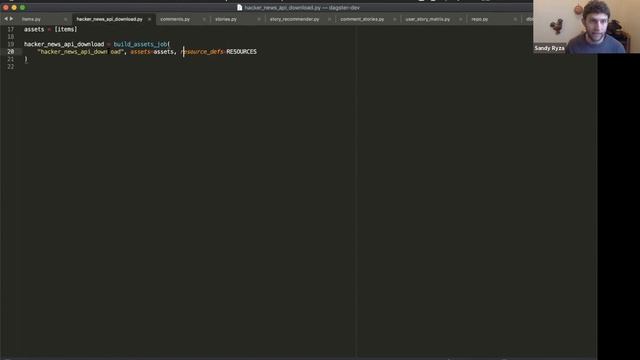
Task: Click the Sandy Ryza webcam thumbnail
Action: pyautogui.click(x=587, y=27)
